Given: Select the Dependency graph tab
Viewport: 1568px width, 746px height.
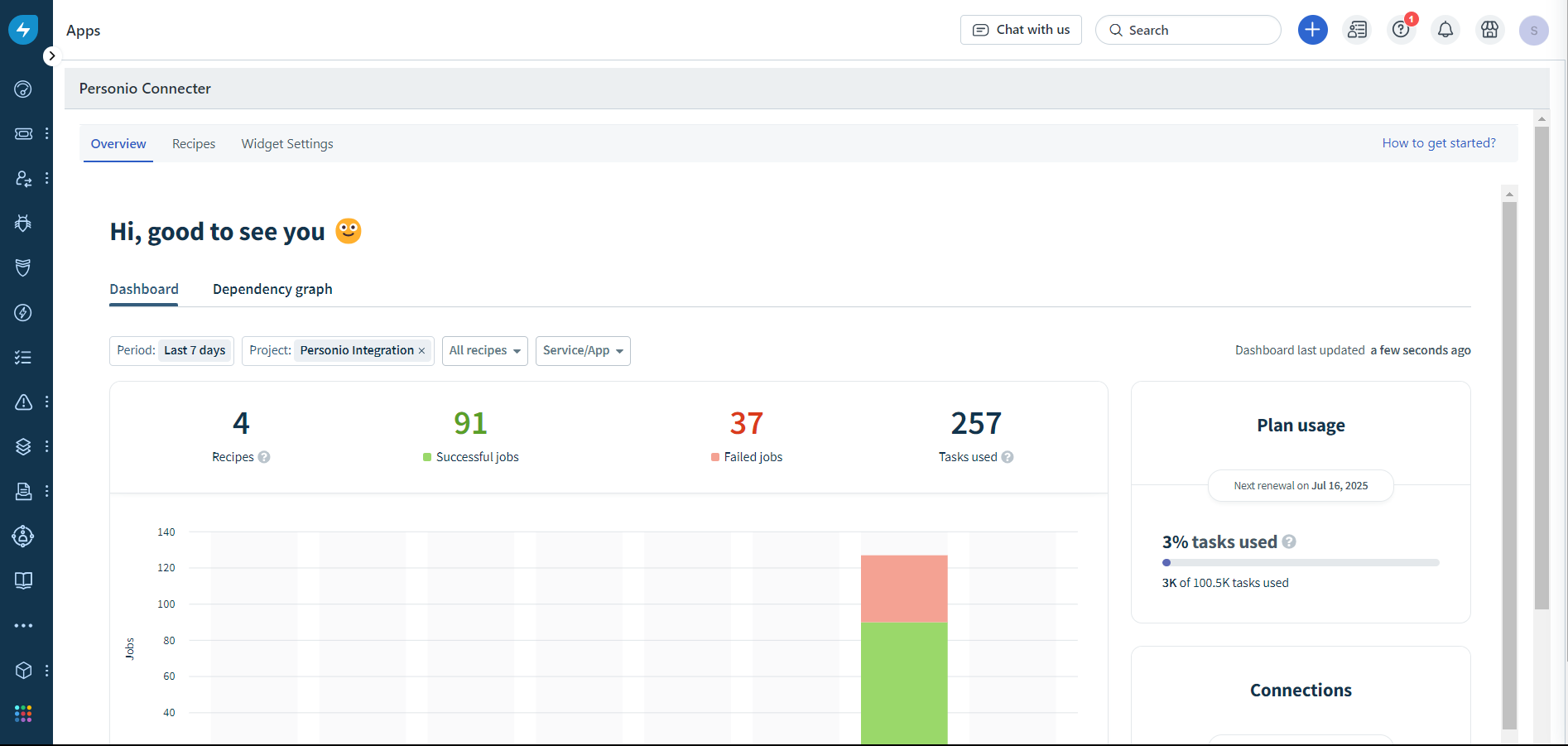Looking at the screenshot, I should pos(272,289).
